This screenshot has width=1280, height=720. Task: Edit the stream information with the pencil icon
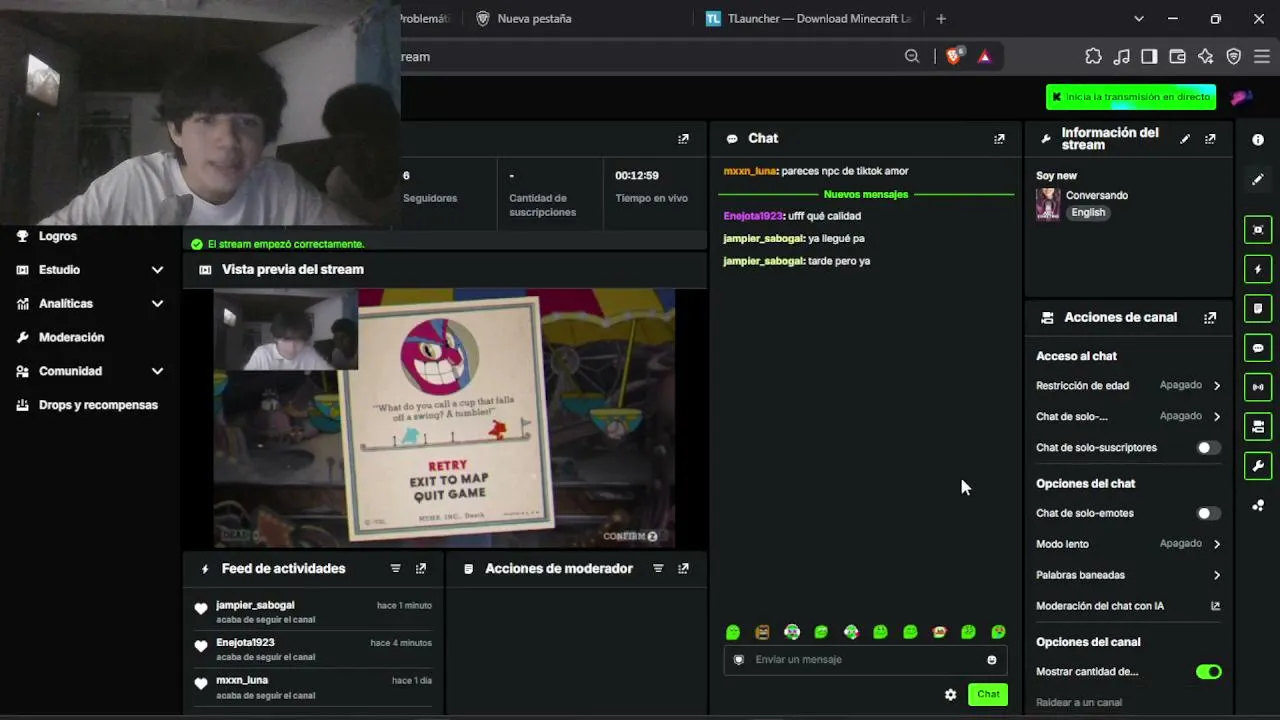[x=1185, y=139]
